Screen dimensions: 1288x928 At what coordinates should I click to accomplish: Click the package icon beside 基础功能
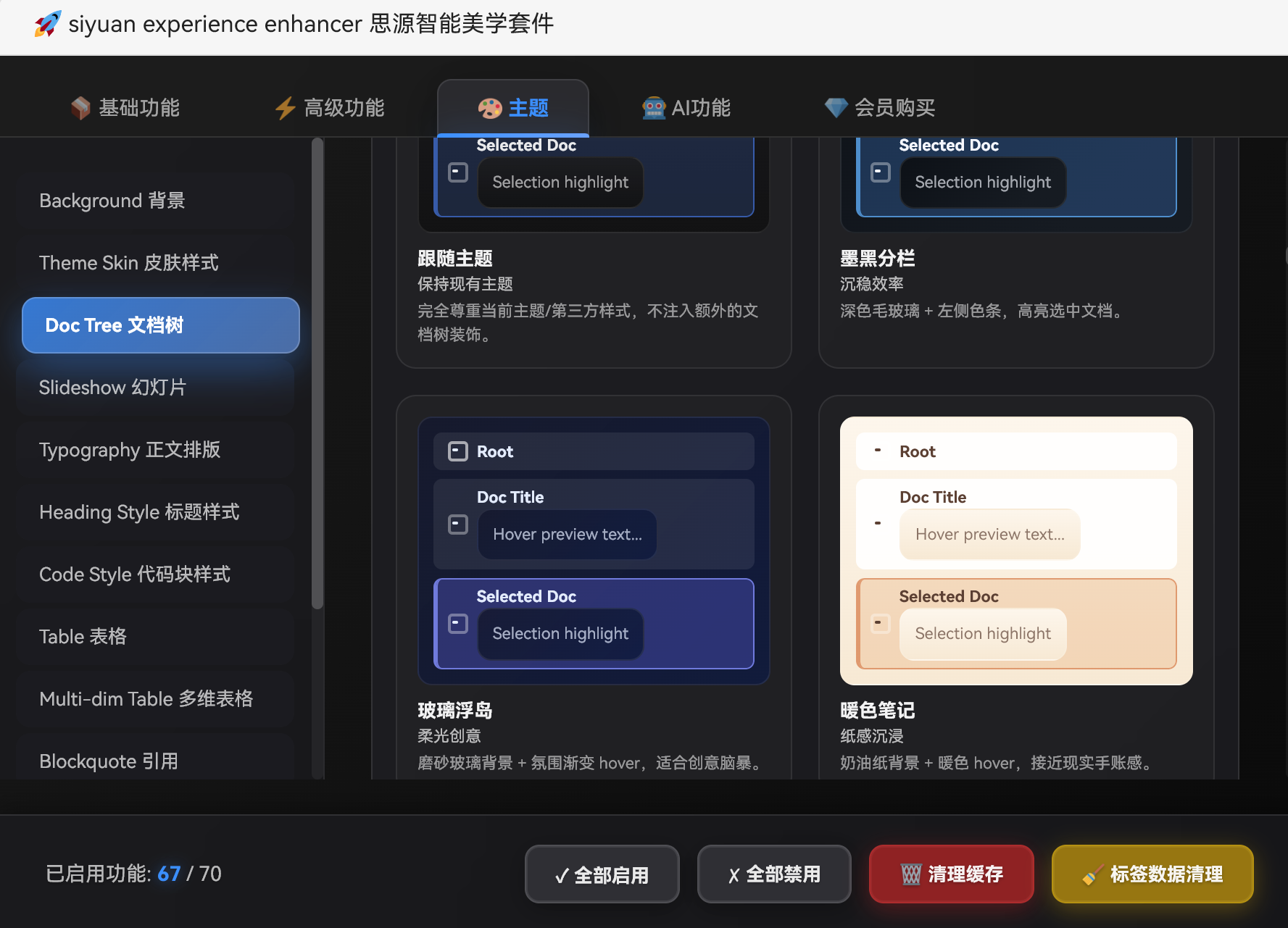[80, 108]
